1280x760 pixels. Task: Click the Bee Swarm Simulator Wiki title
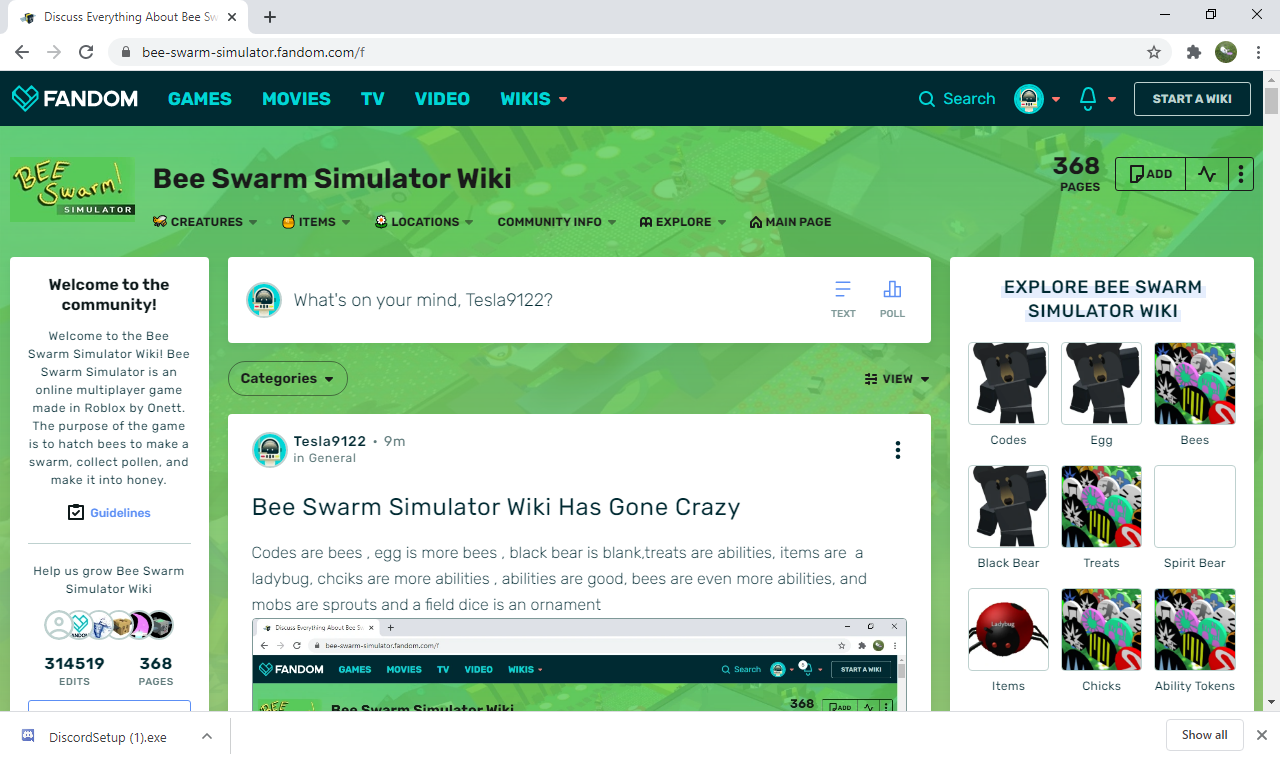click(332, 178)
